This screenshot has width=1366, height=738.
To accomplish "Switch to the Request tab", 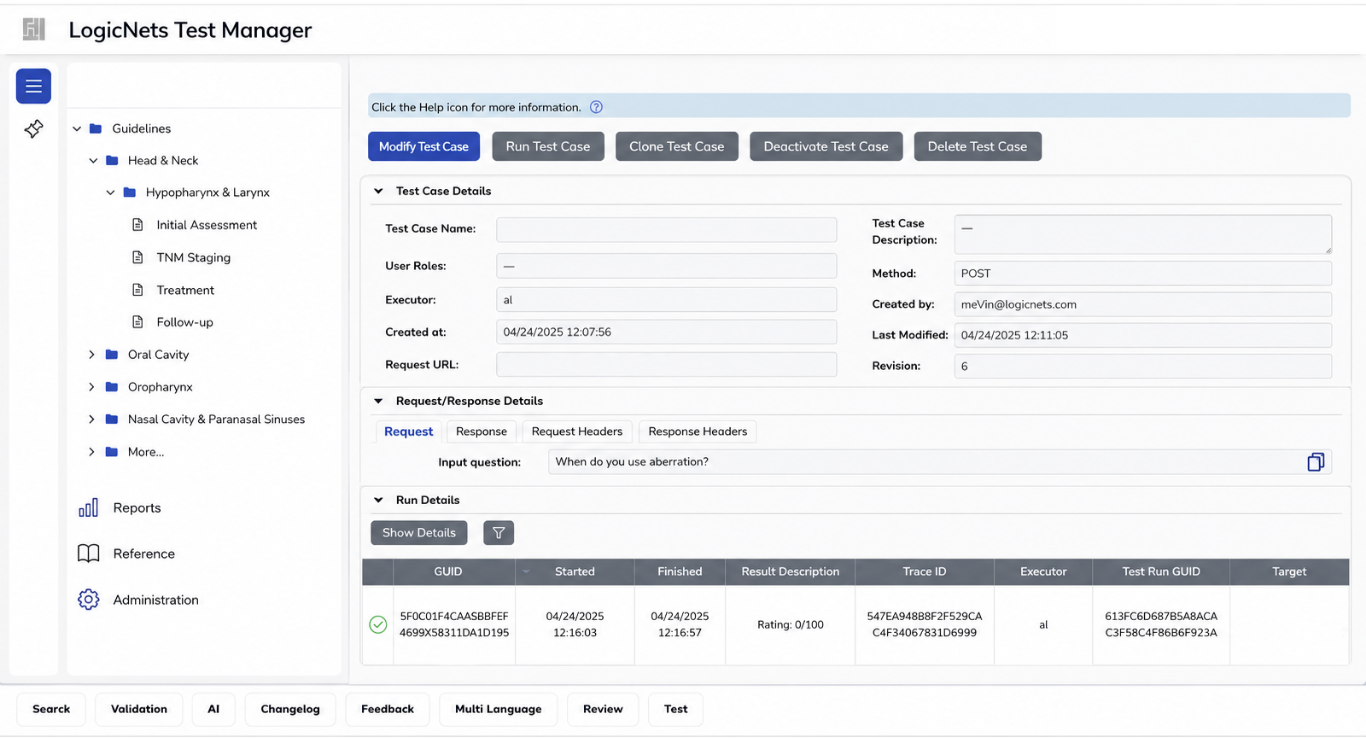I will coord(409,432).
